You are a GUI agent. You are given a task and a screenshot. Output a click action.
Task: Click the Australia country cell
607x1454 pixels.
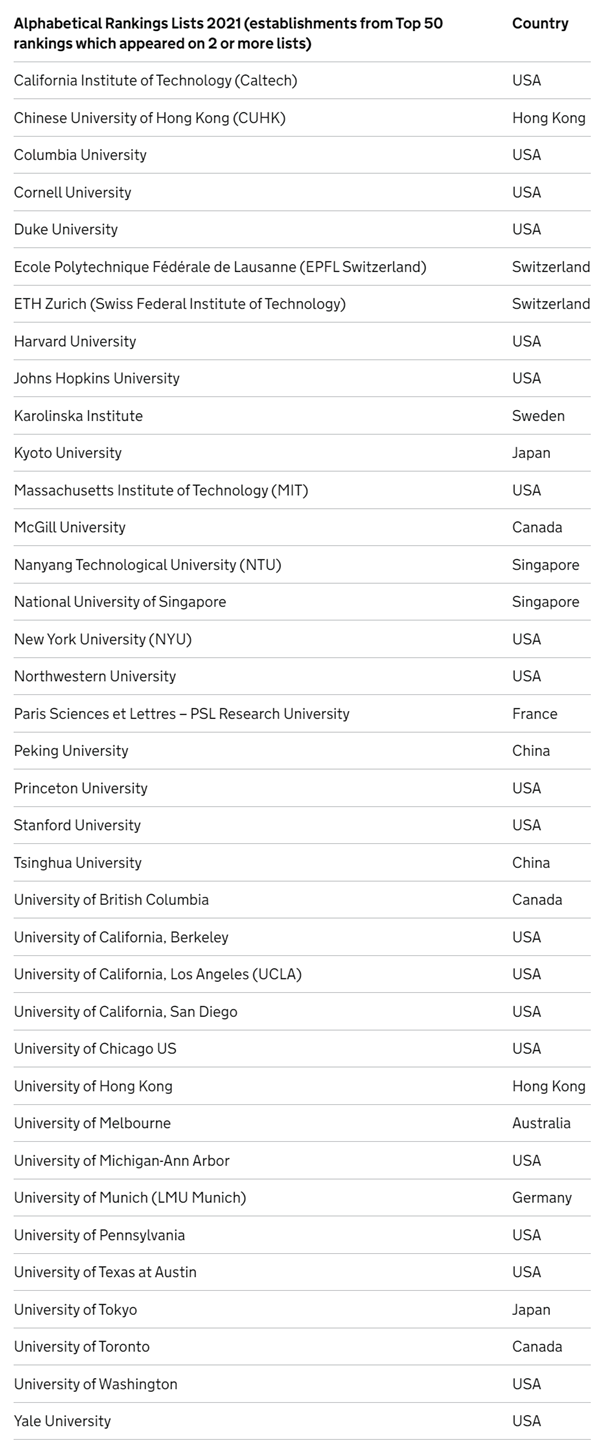(x=541, y=1123)
